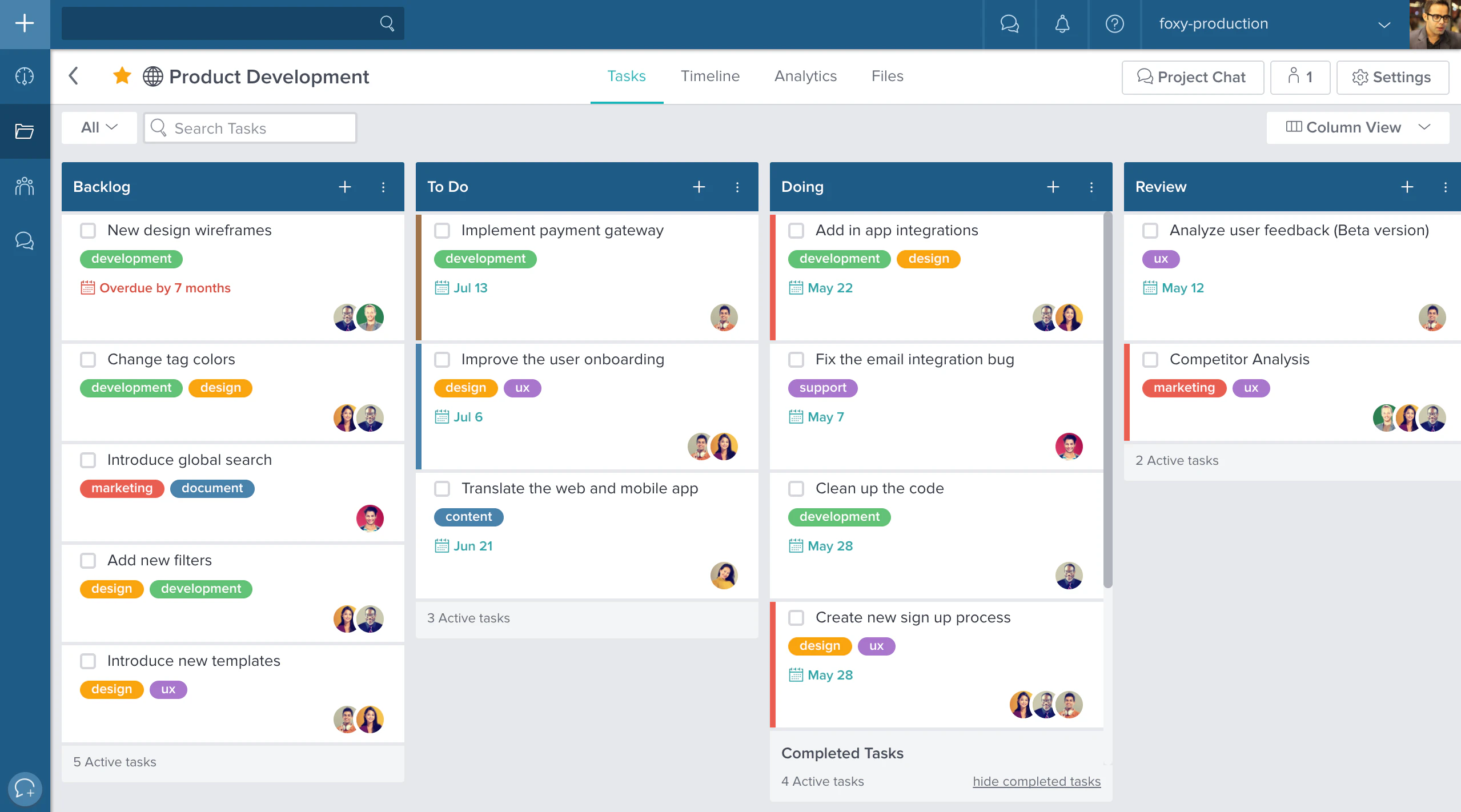Click the assignee avatar on Clean up the code
The image size is (1461, 812).
coord(1069,575)
